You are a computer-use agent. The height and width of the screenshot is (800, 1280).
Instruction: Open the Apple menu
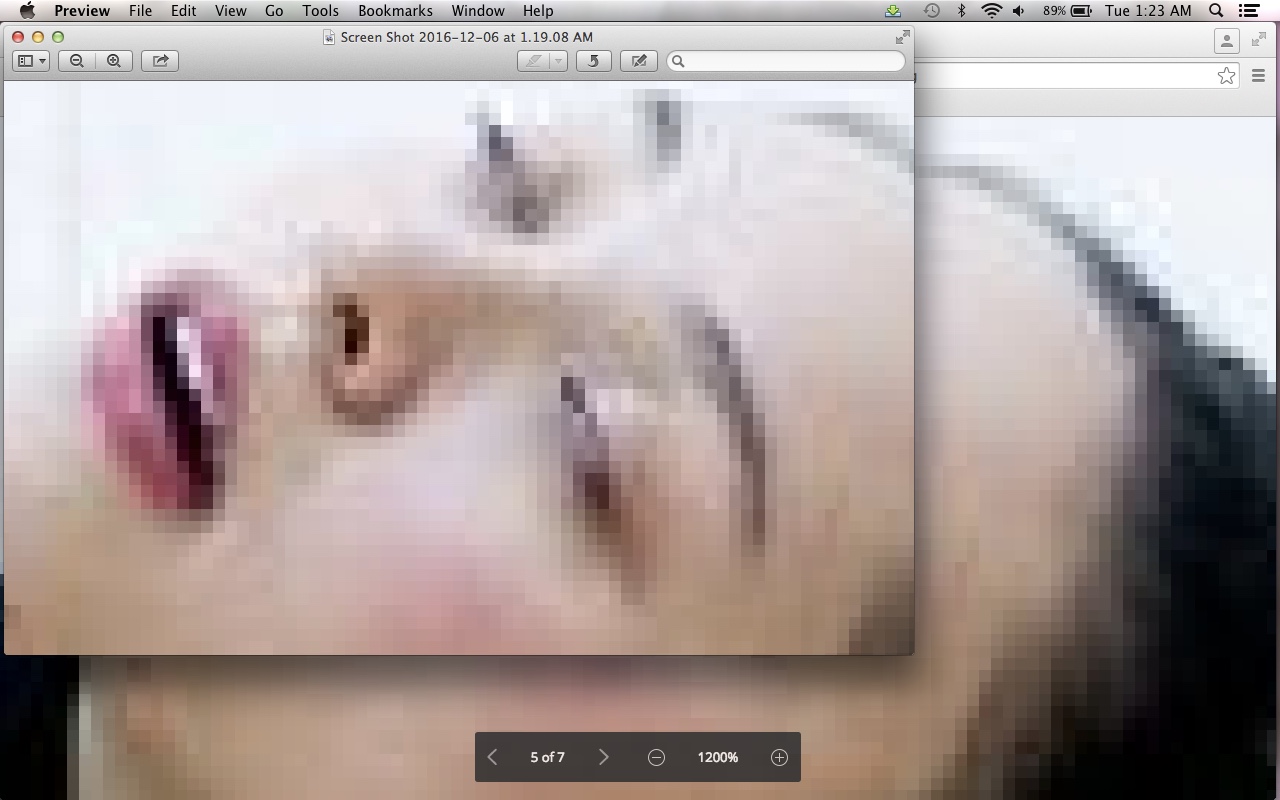pyautogui.click(x=27, y=11)
